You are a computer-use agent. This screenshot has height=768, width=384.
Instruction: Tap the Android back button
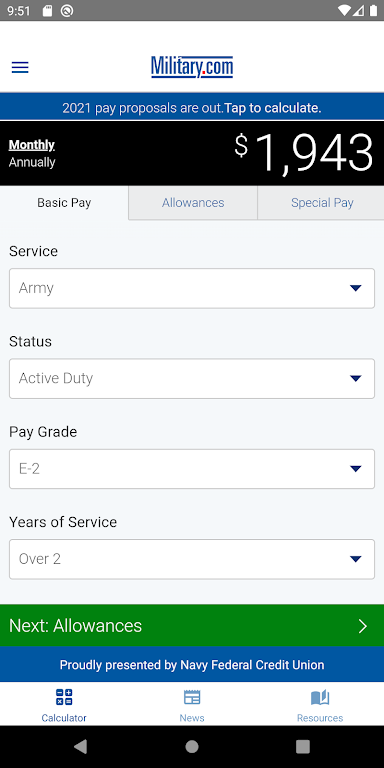tap(80, 746)
